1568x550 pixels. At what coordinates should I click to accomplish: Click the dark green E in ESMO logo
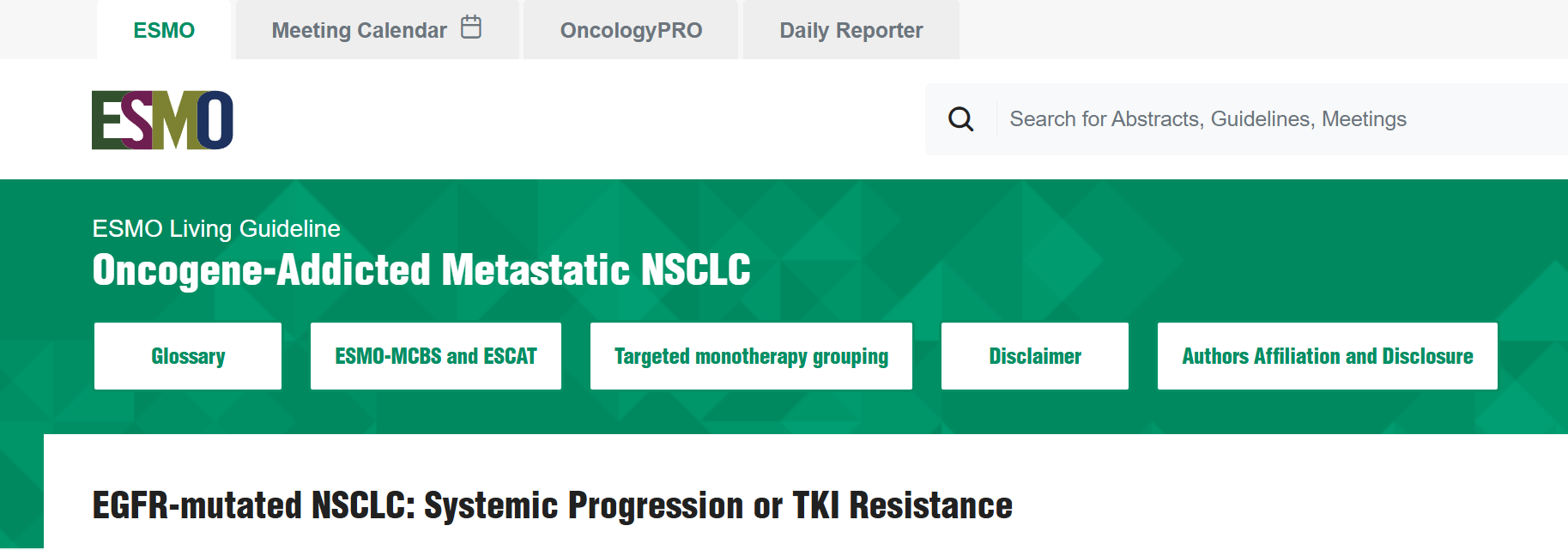tap(107, 120)
